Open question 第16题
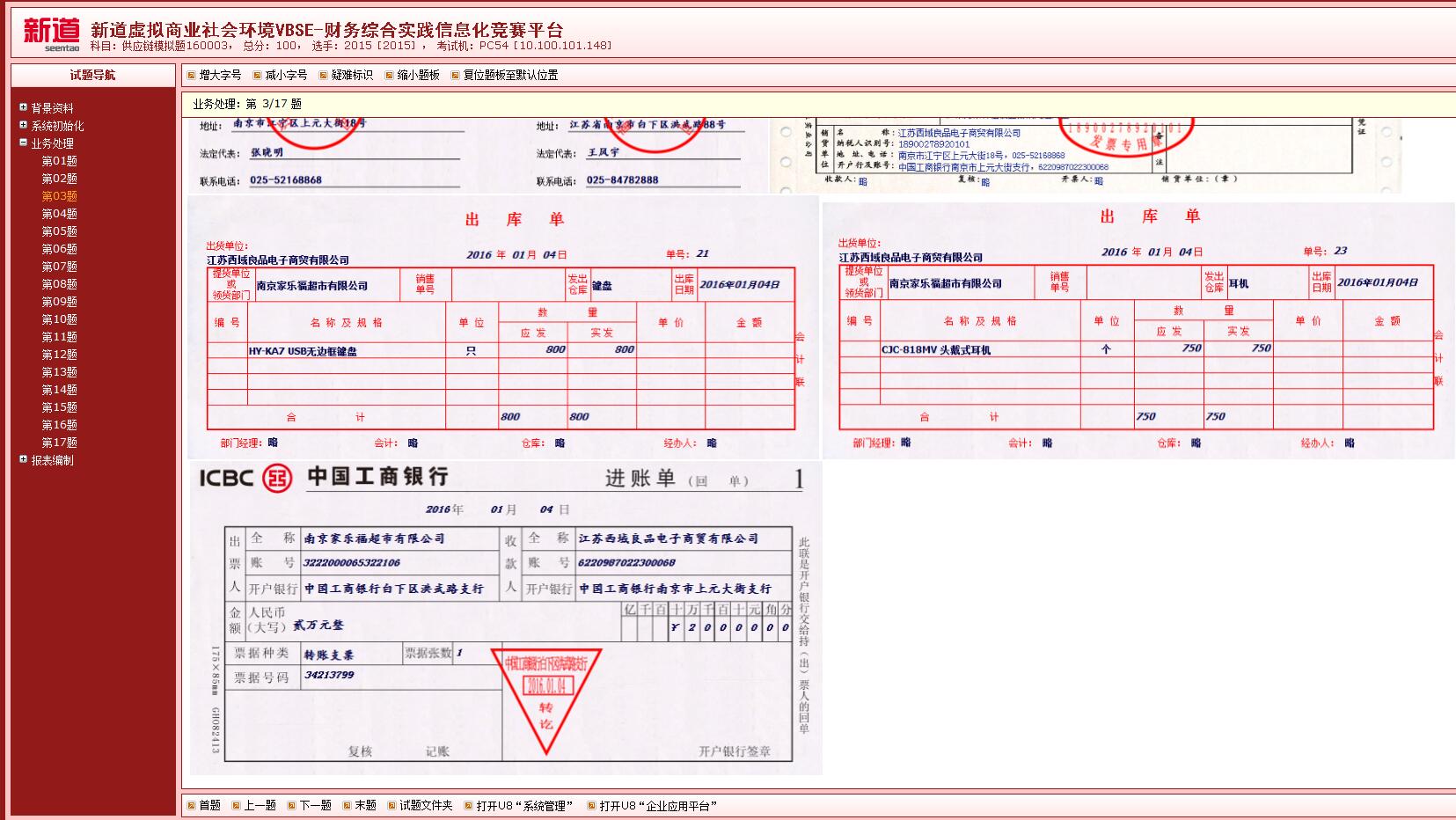 click(60, 425)
